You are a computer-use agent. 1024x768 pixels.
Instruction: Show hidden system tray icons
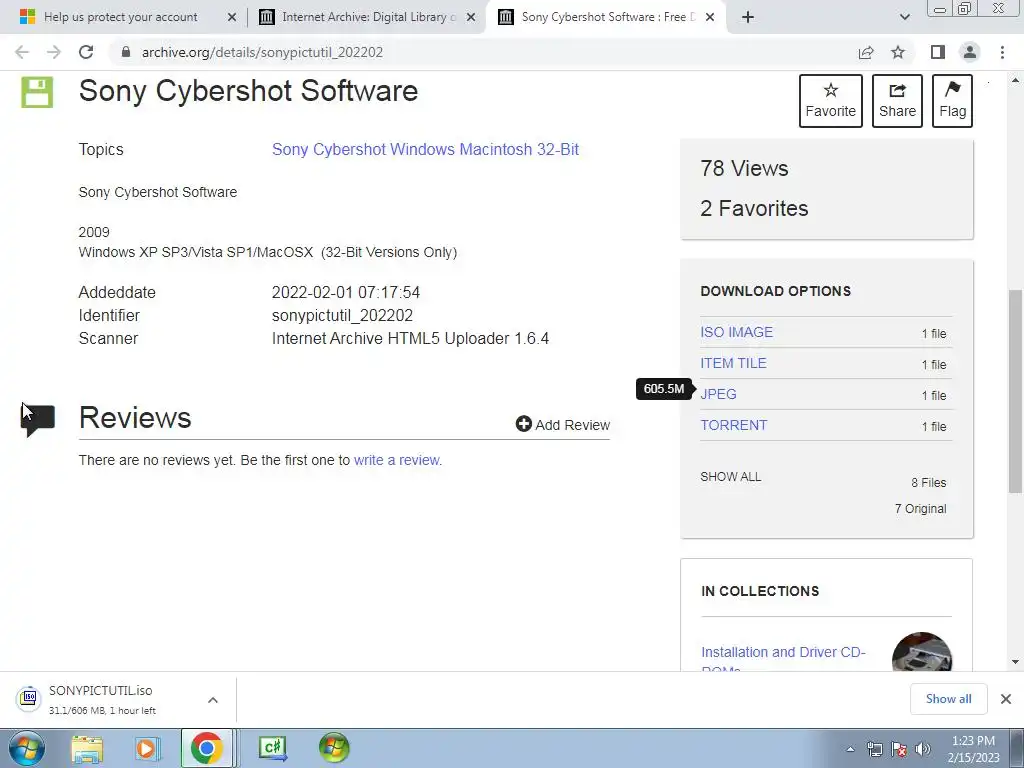850,750
